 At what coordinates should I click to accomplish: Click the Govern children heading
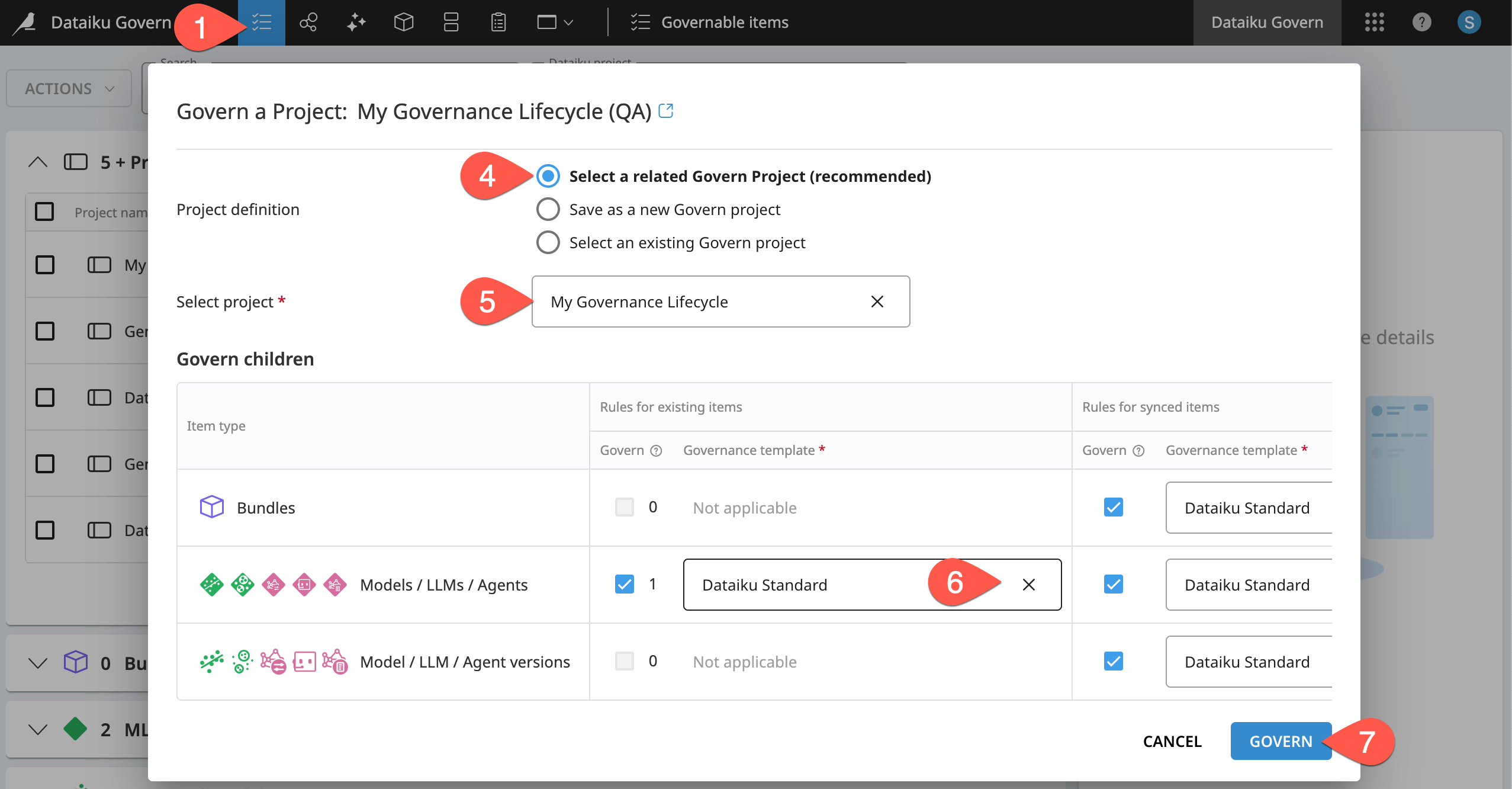pos(245,359)
